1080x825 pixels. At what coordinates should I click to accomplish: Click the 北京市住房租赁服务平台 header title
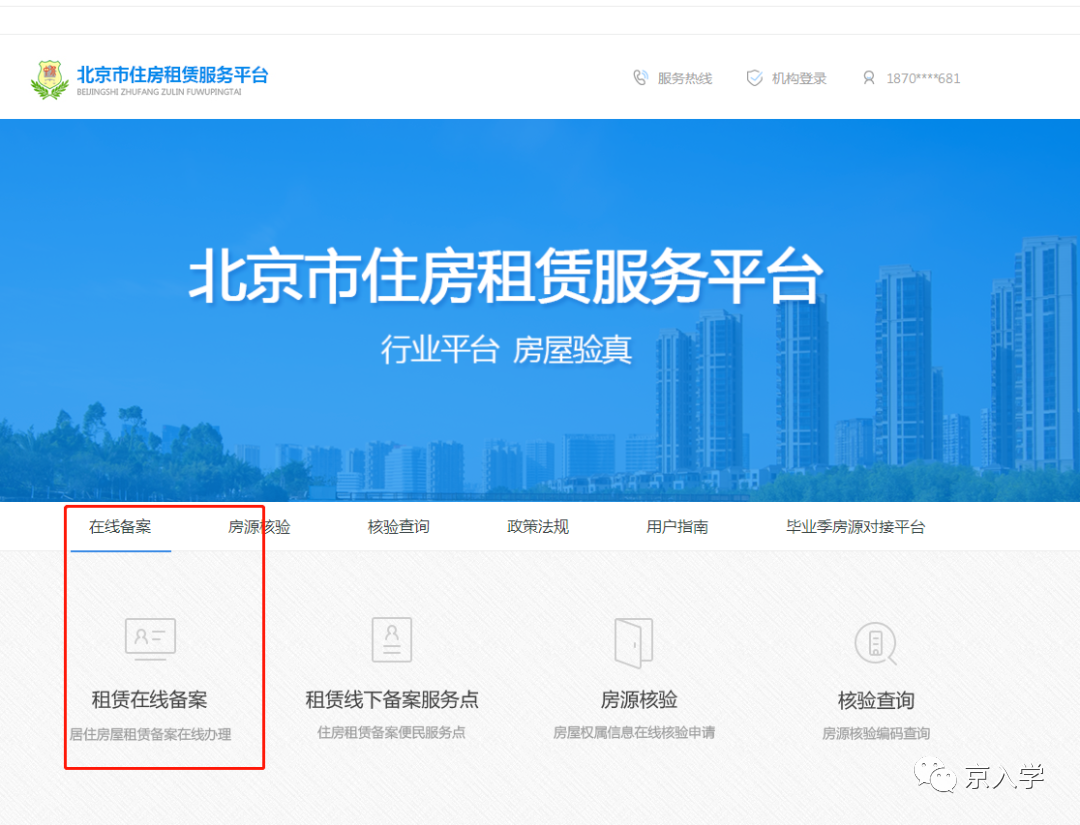tap(172, 74)
